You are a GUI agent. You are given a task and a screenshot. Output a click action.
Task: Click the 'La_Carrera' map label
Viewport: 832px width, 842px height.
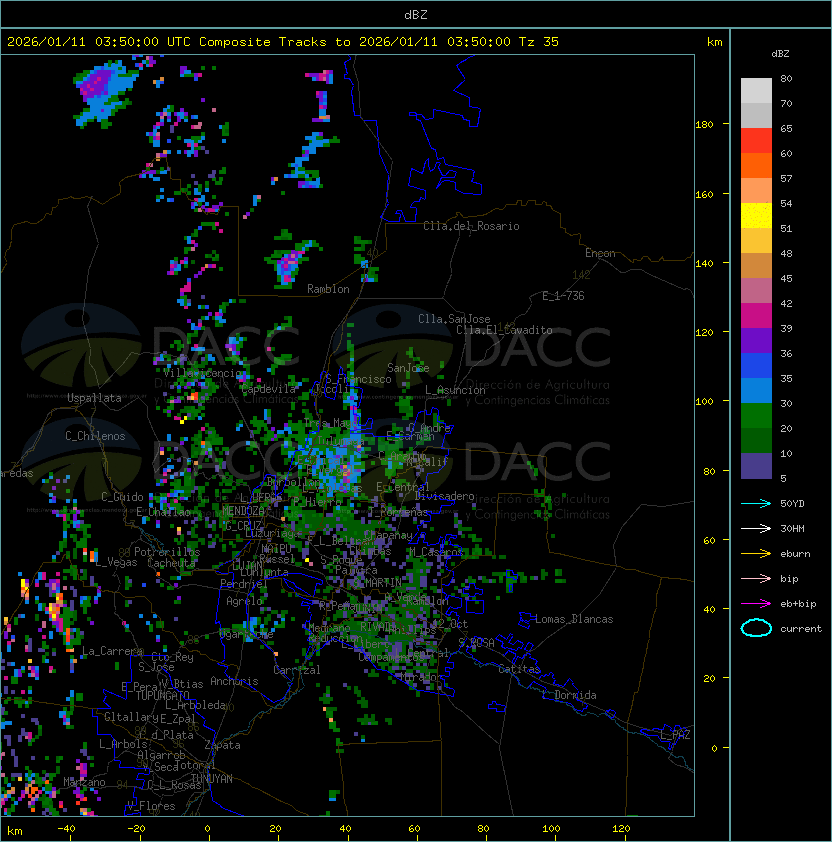point(112,651)
